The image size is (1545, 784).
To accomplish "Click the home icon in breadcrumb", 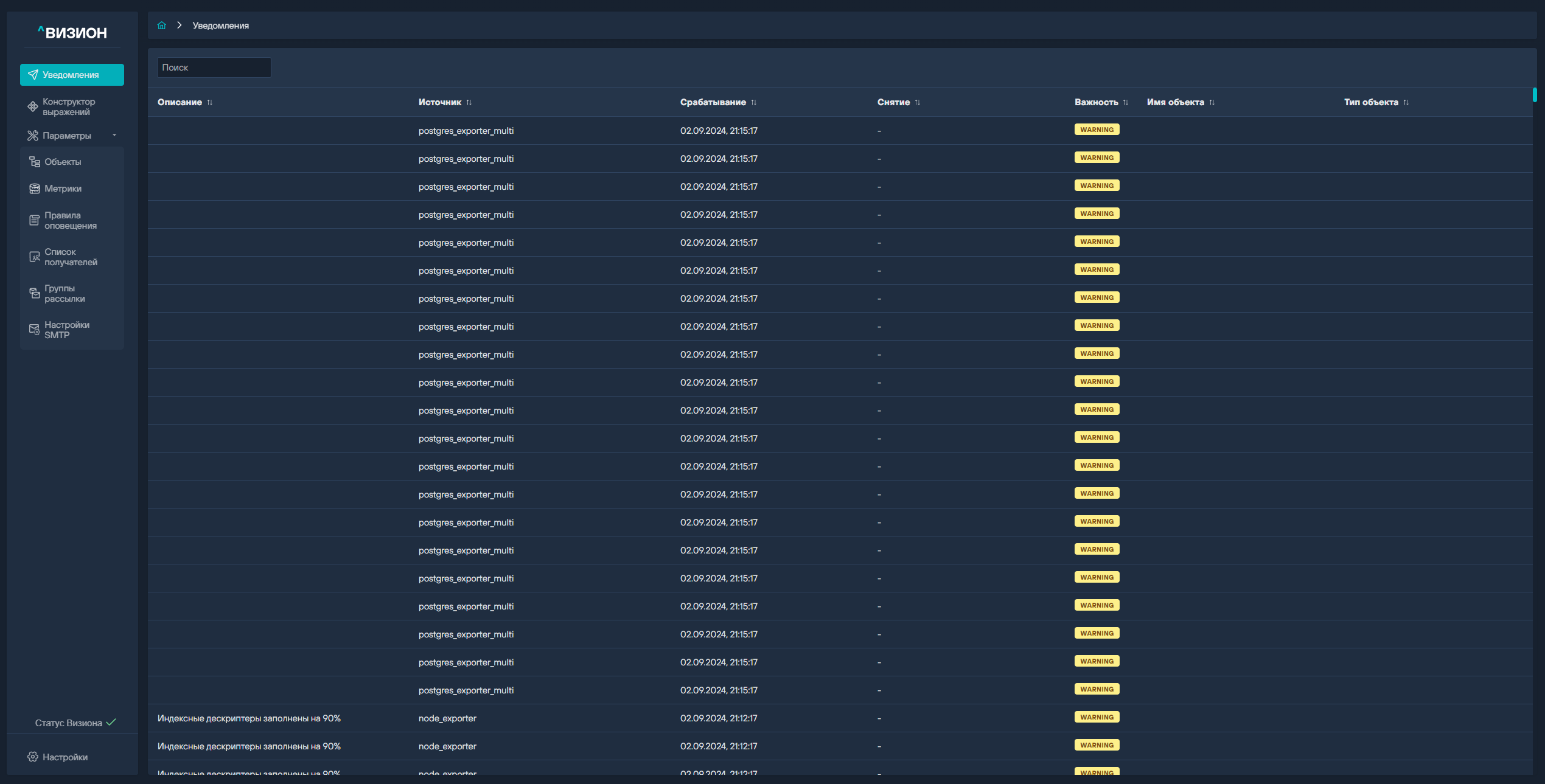I will point(162,26).
